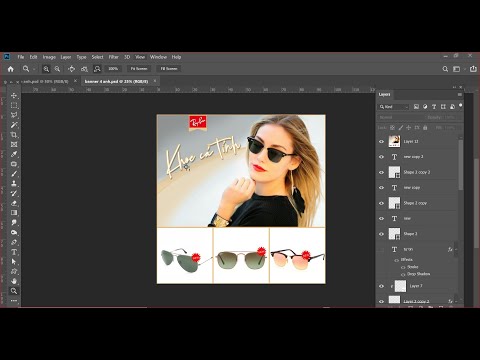Click the Layers panel vertical scrollbar
The width and height of the screenshot is (480, 360).
click(461, 164)
